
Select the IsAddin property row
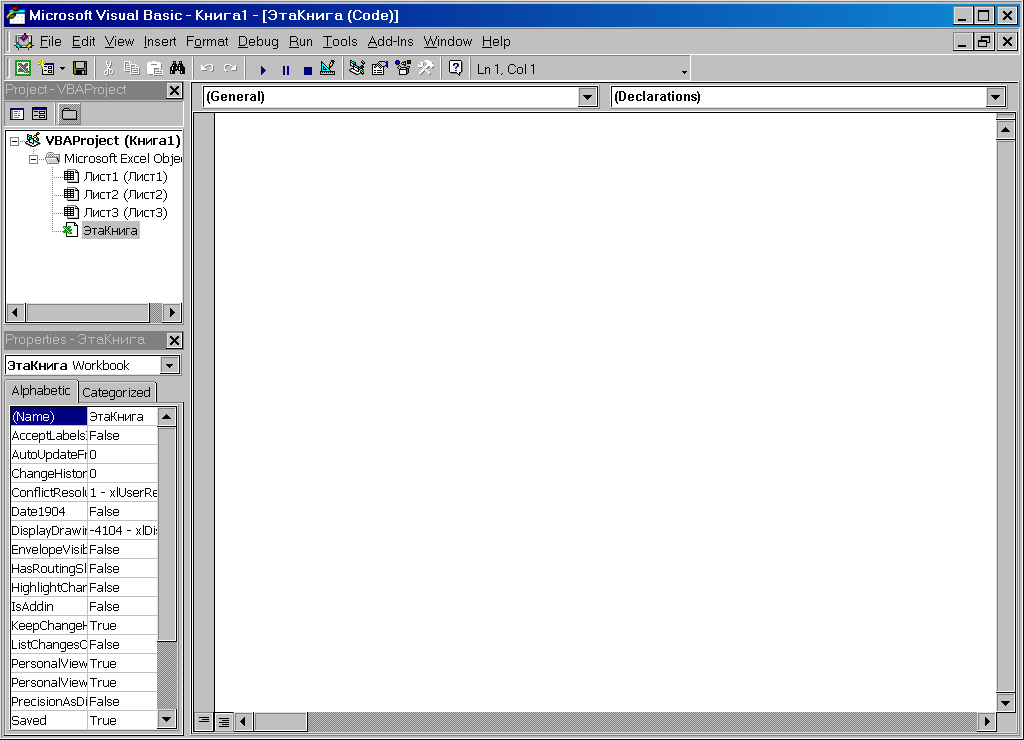click(84, 607)
